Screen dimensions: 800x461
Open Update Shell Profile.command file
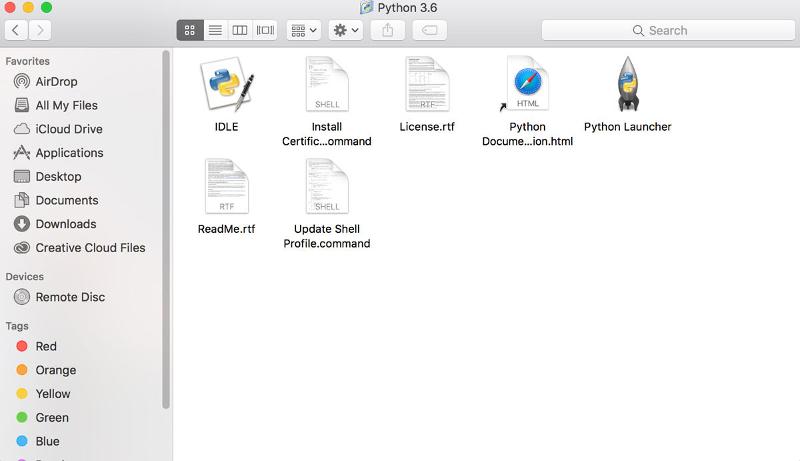pos(326,188)
